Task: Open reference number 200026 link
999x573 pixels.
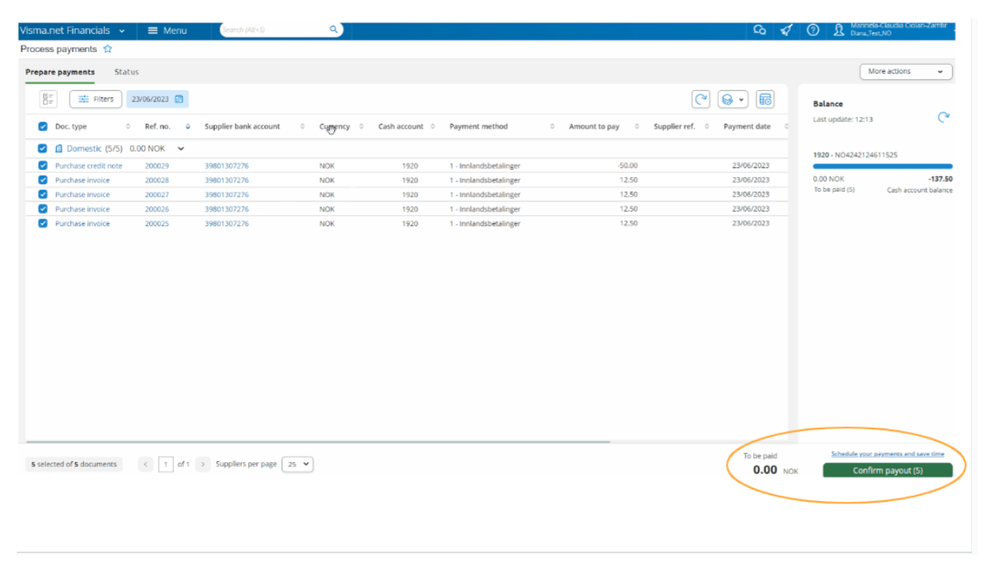Action: click(x=157, y=209)
